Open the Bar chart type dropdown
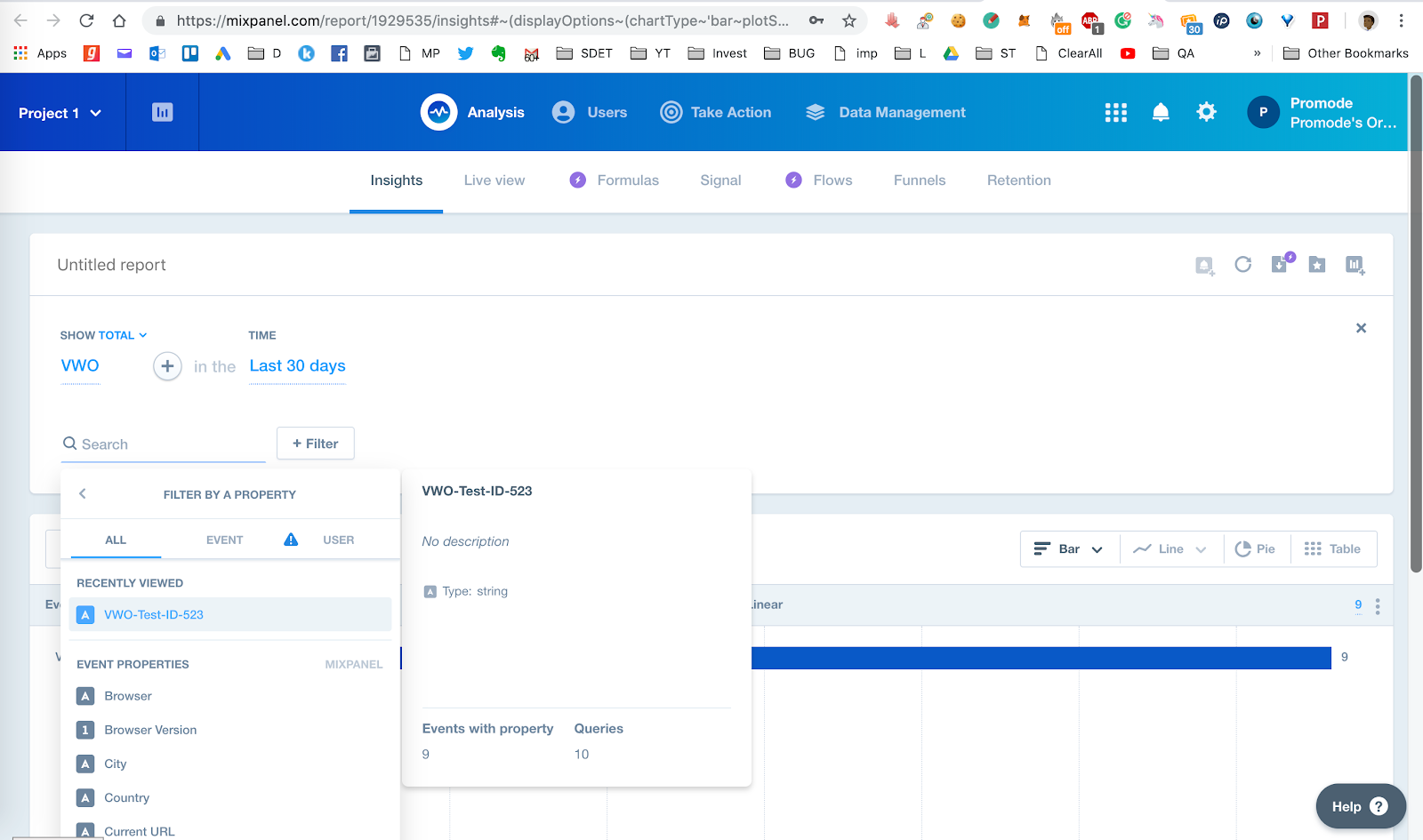1423x840 pixels. (1069, 549)
